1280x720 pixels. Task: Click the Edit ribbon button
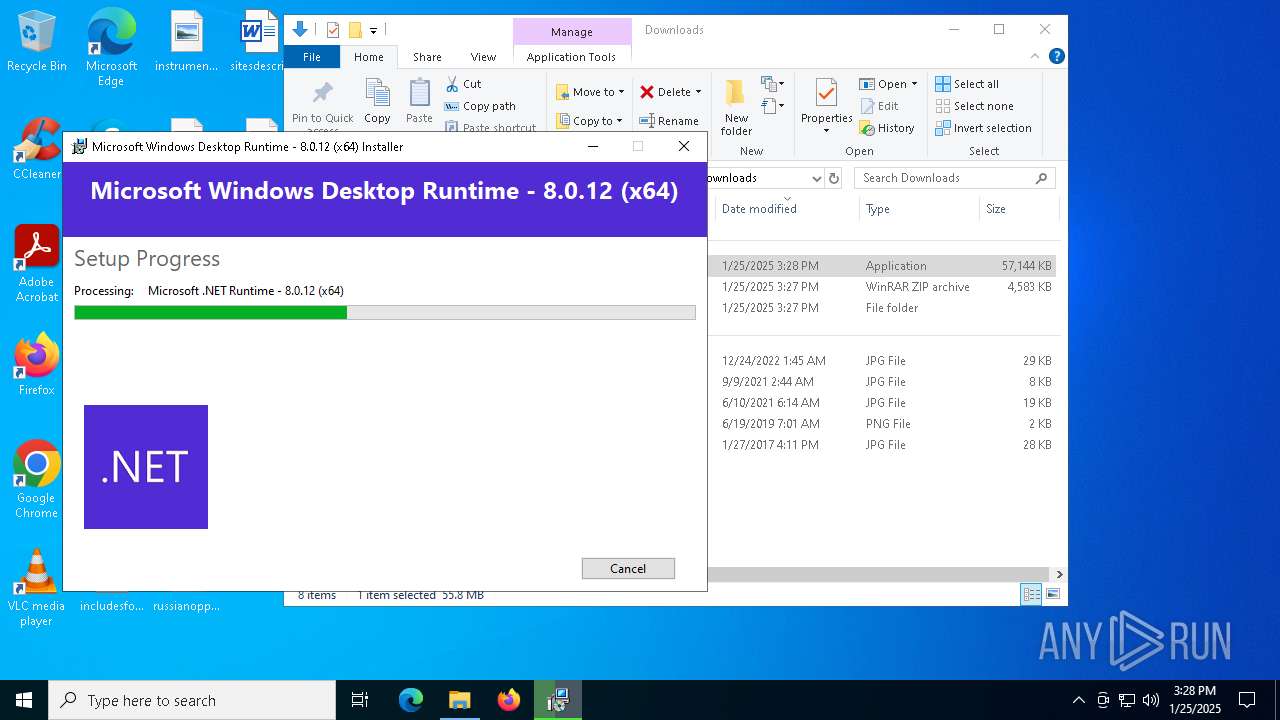point(879,106)
